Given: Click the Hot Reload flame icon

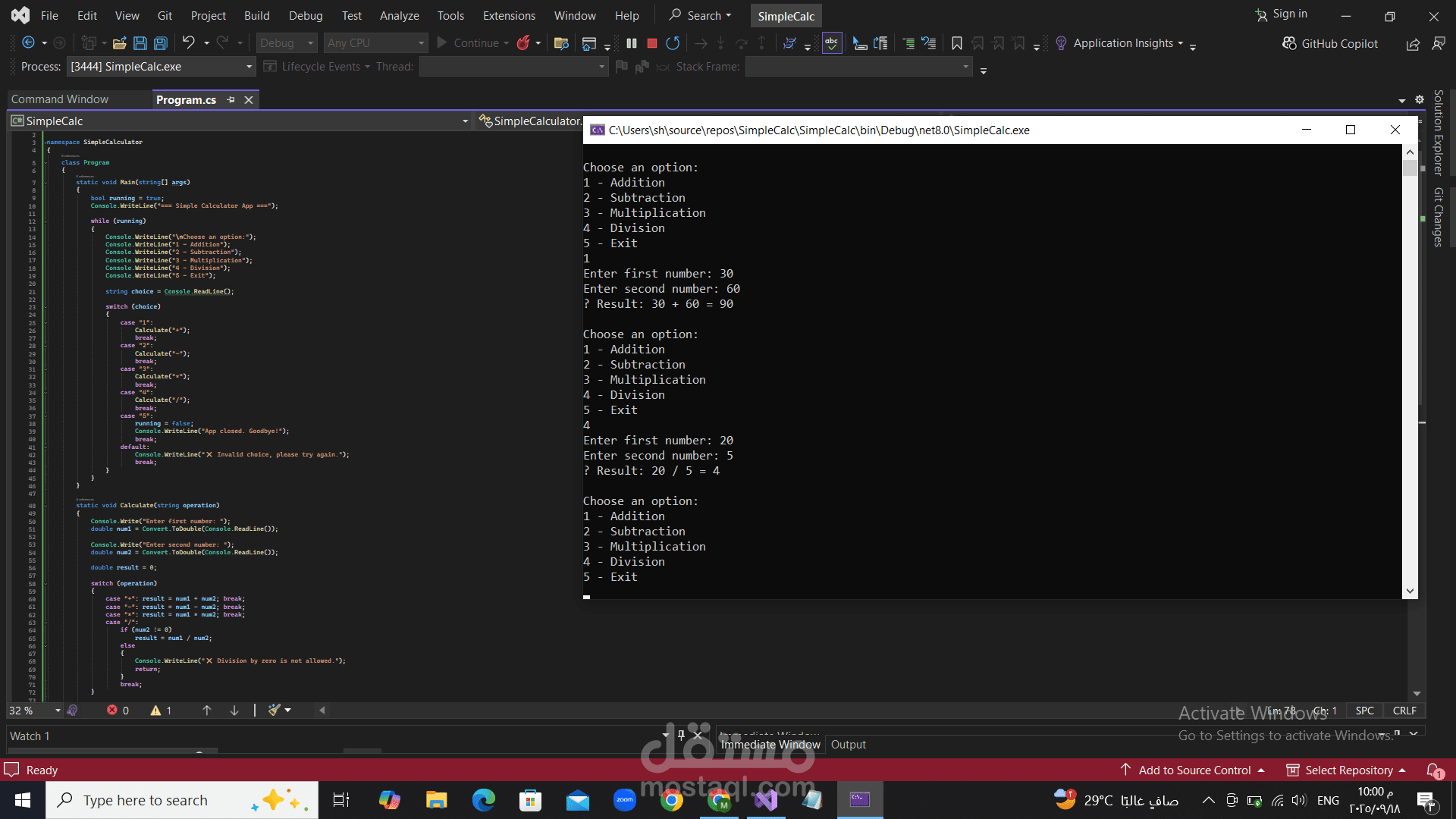Looking at the screenshot, I should coord(523,43).
